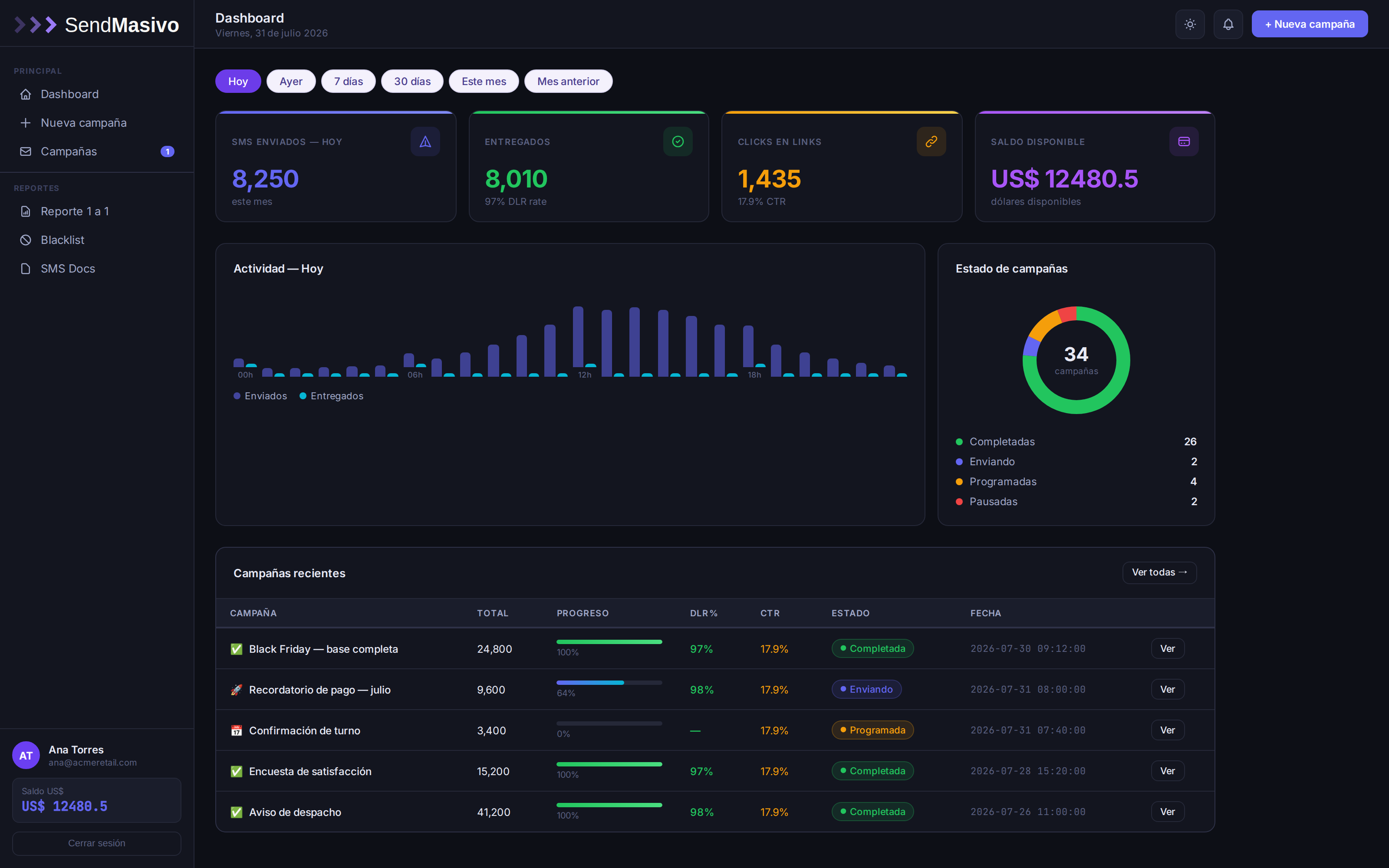Click the orange Programadas legend dot

pyautogui.click(x=959, y=482)
